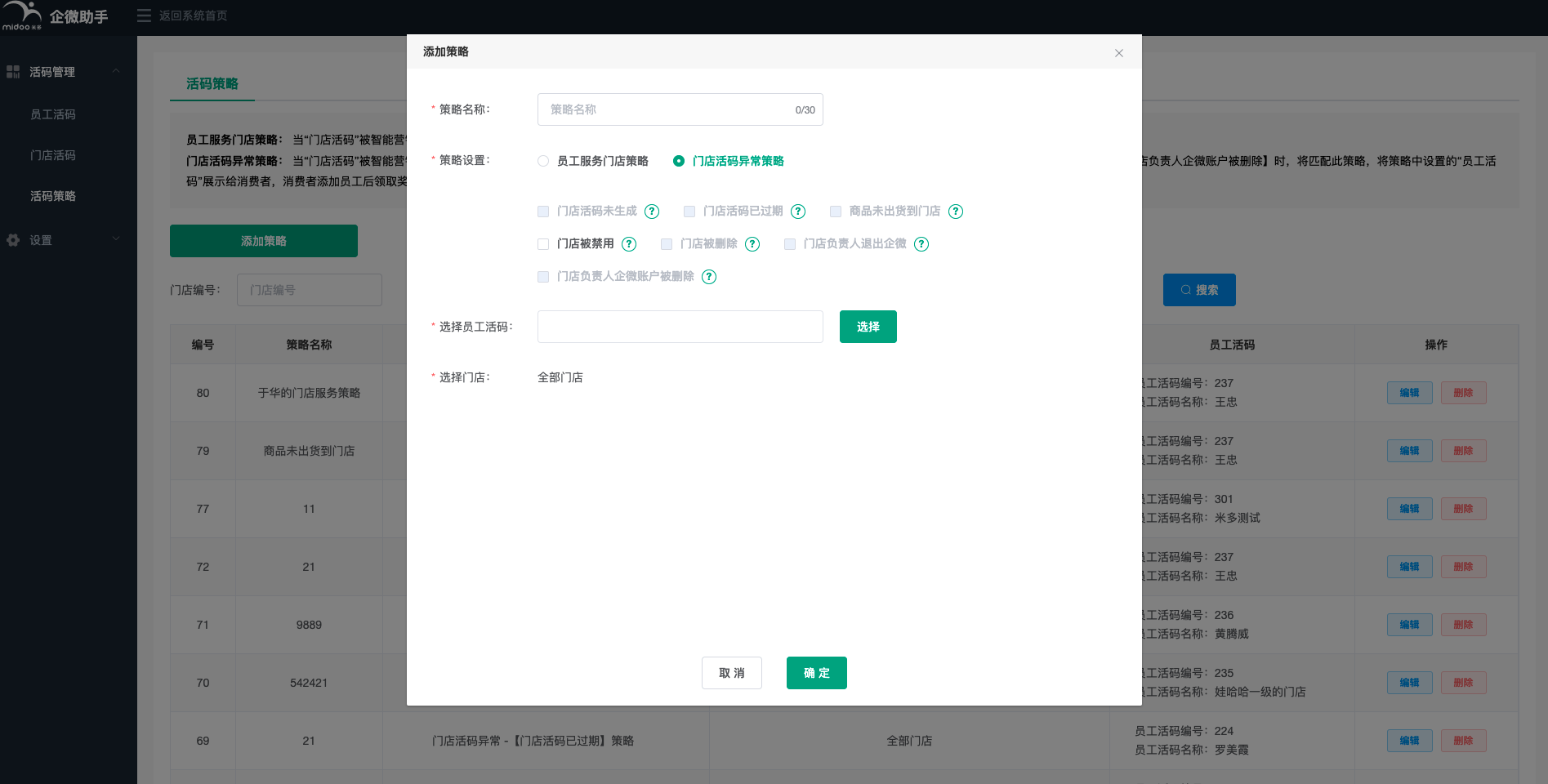Click the 9889 strategy name cell
This screenshot has width=1548, height=784.
point(309,625)
